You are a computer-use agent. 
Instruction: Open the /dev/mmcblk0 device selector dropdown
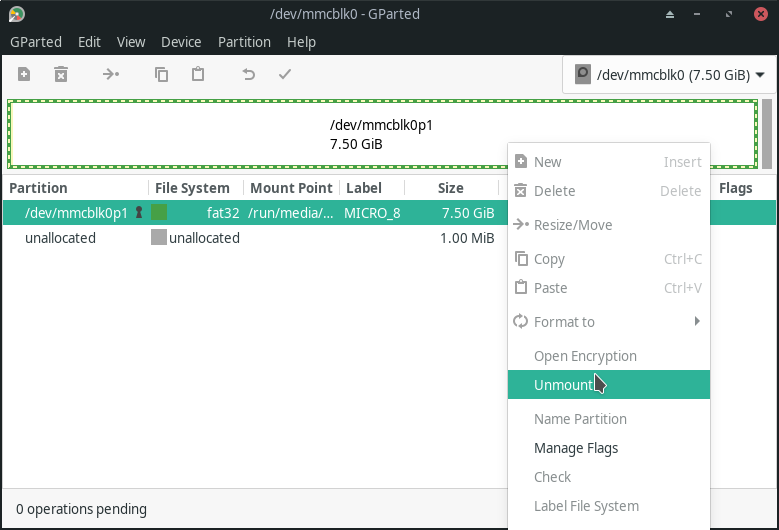tap(669, 75)
